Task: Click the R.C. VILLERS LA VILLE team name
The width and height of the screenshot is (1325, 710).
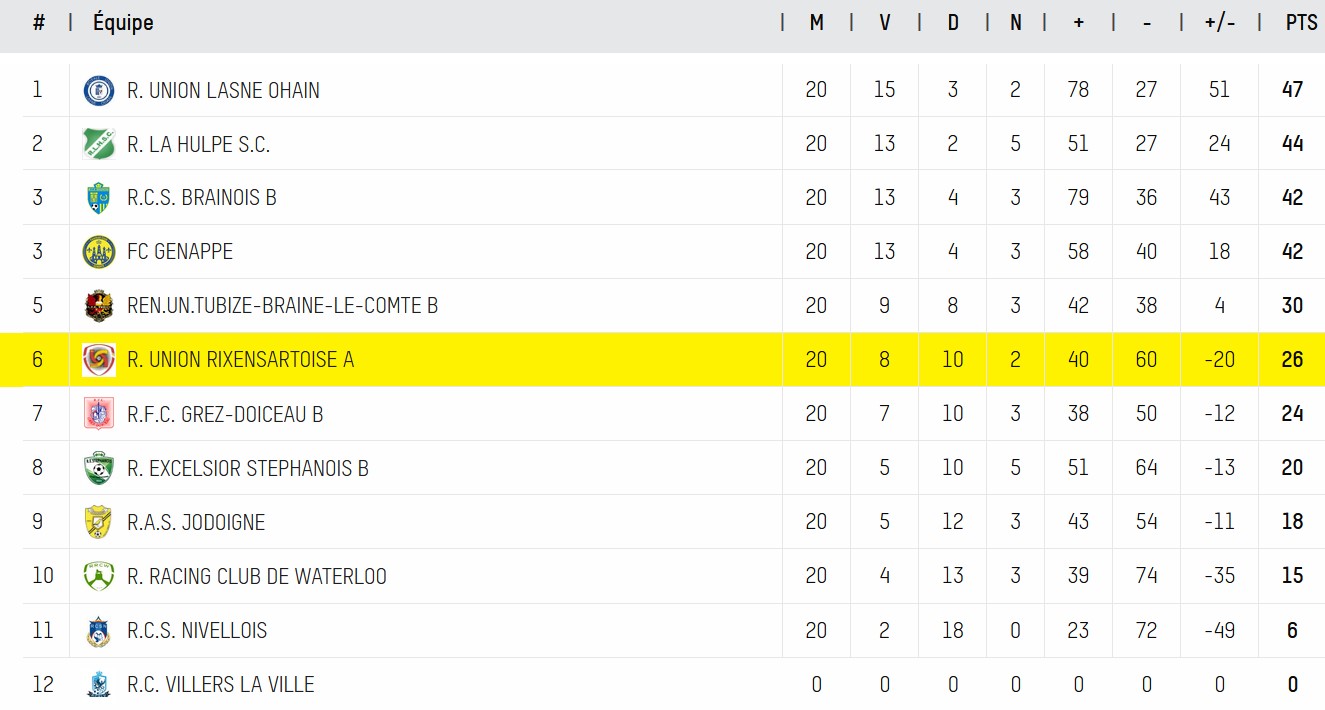Action: (221, 685)
